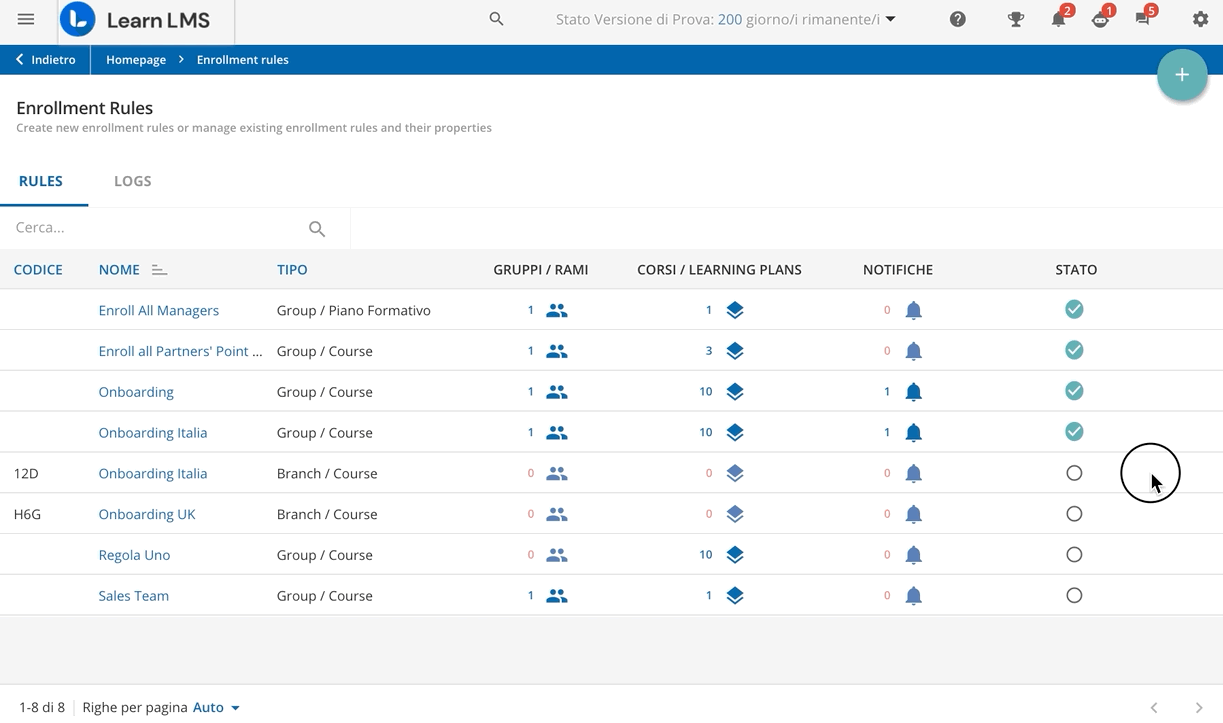Go to the previous page arrow
Image resolution: width=1223 pixels, height=723 pixels.
tap(1154, 707)
